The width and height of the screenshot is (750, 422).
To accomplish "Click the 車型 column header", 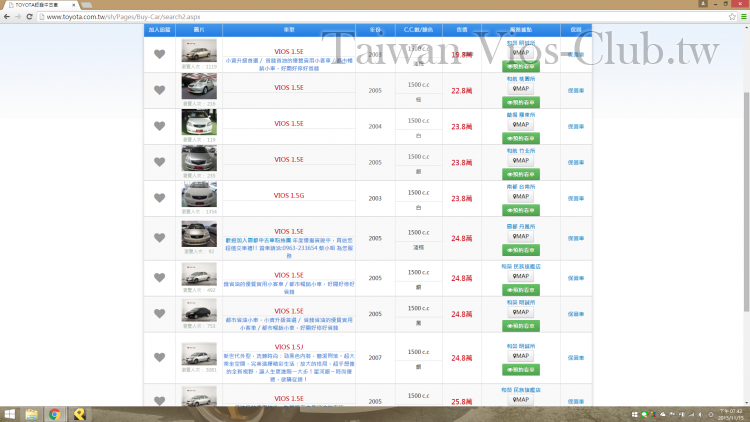I will click(289, 30).
